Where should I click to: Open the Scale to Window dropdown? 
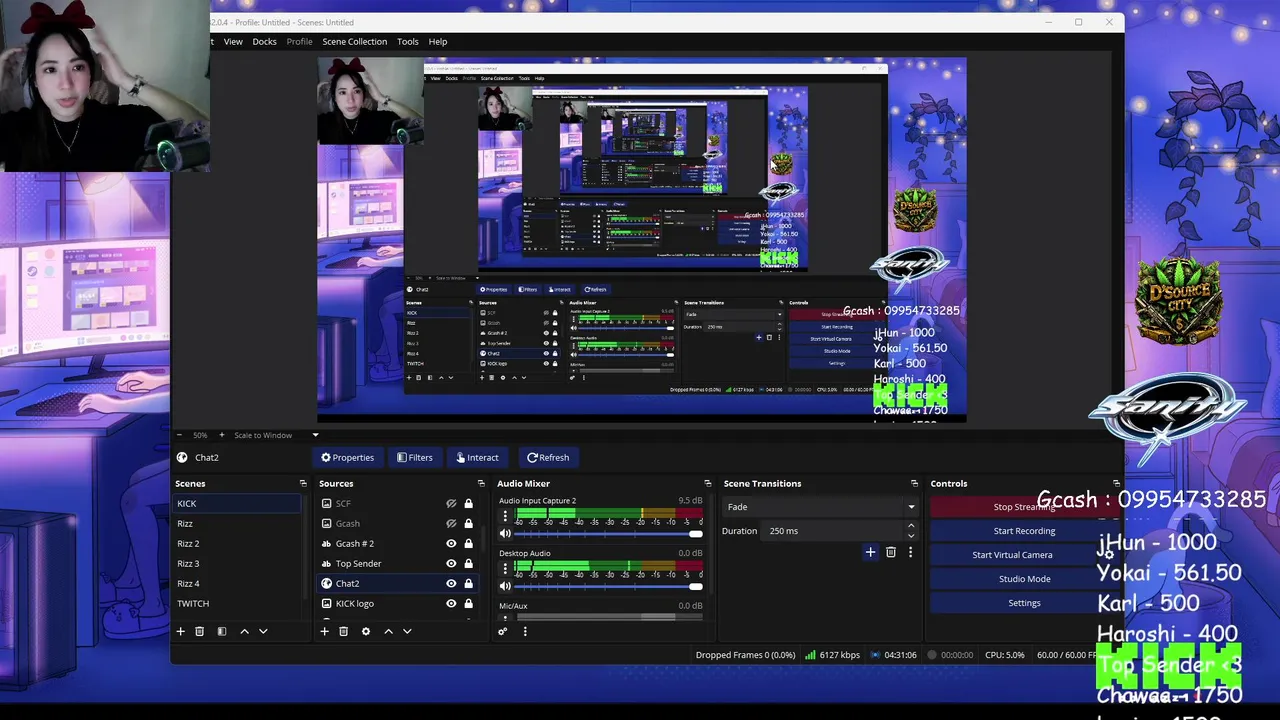276,435
